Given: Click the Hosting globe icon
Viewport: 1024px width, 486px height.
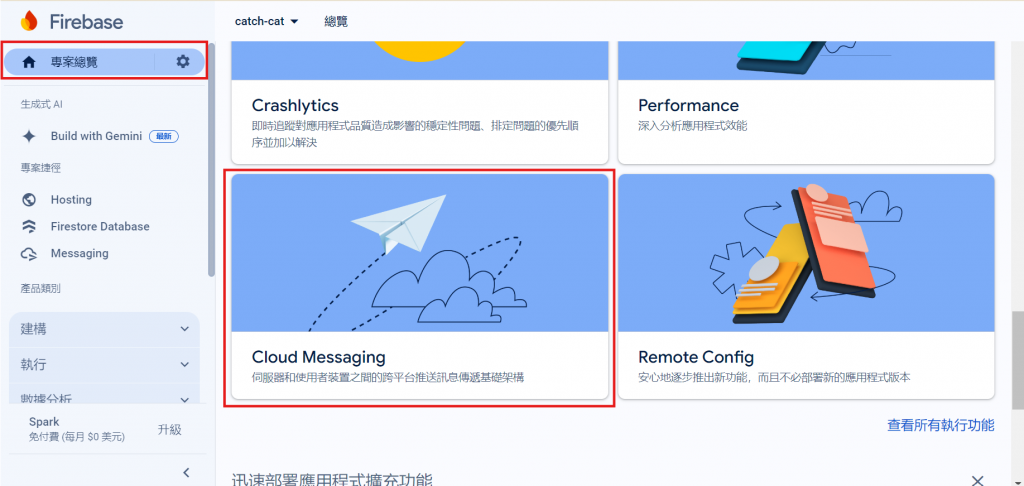Looking at the screenshot, I should (29, 200).
